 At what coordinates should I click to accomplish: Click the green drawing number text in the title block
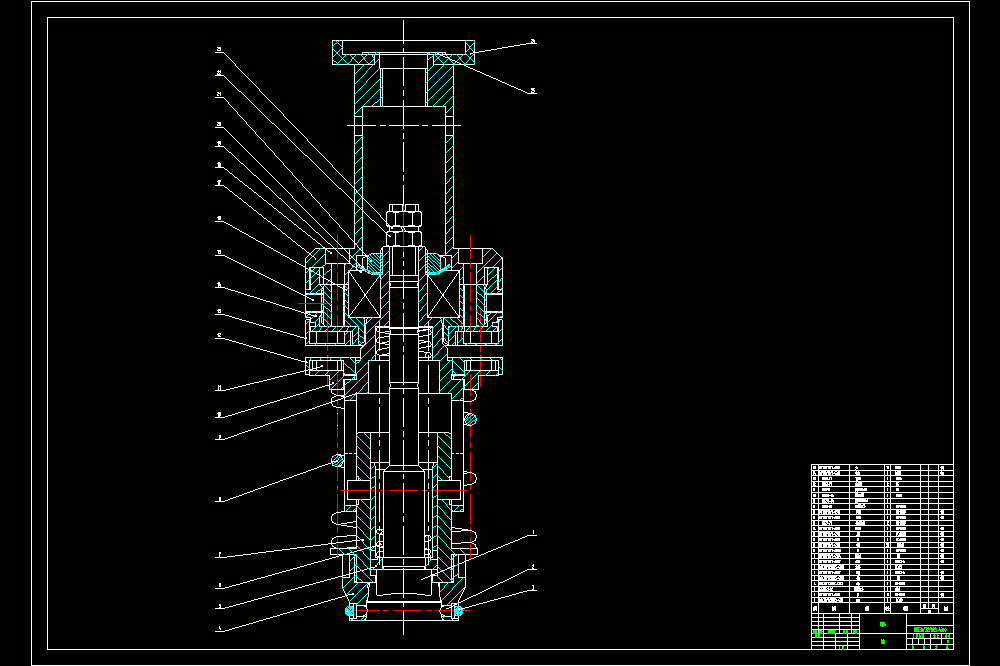click(x=930, y=629)
